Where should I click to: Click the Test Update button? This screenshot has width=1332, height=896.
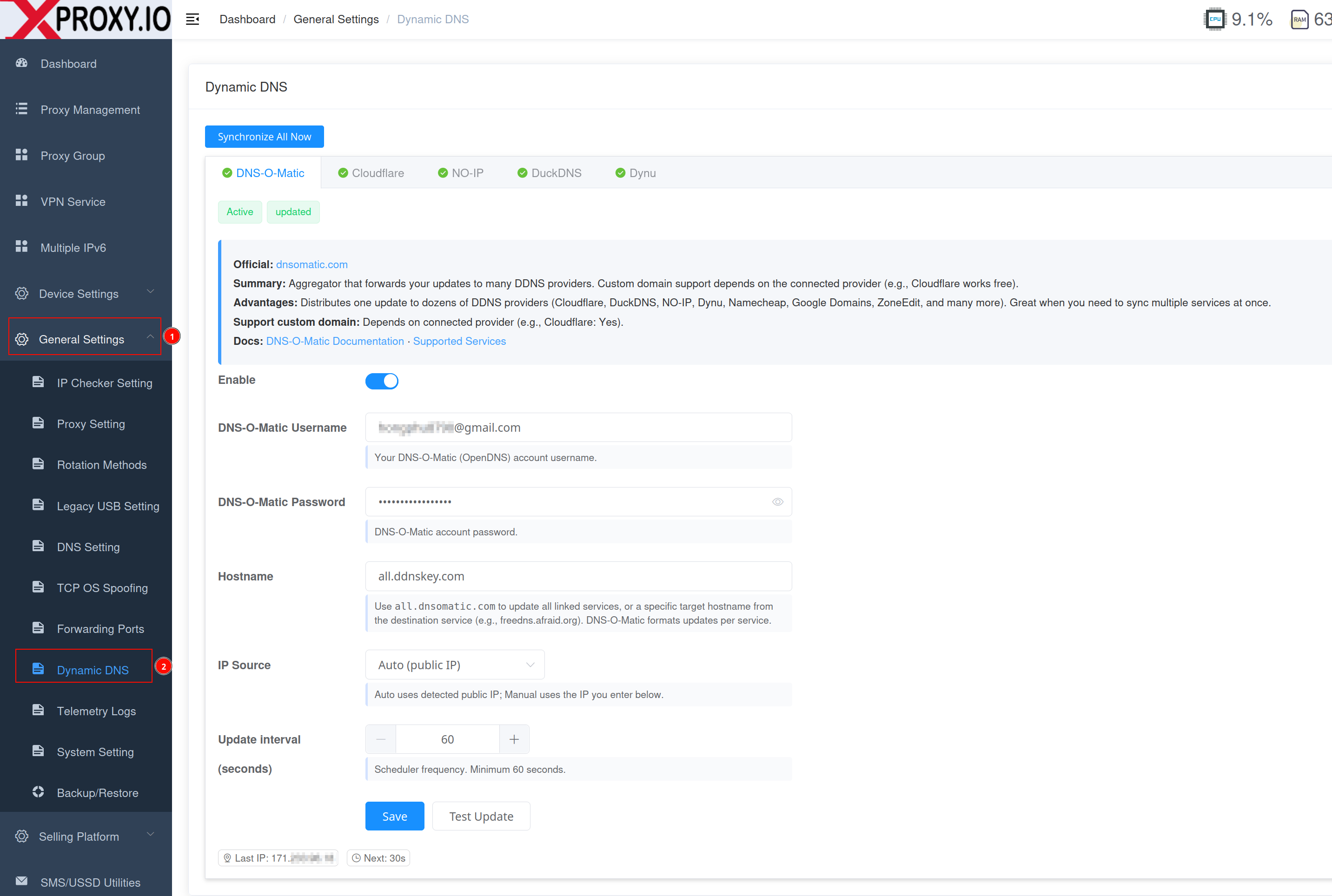(481, 816)
